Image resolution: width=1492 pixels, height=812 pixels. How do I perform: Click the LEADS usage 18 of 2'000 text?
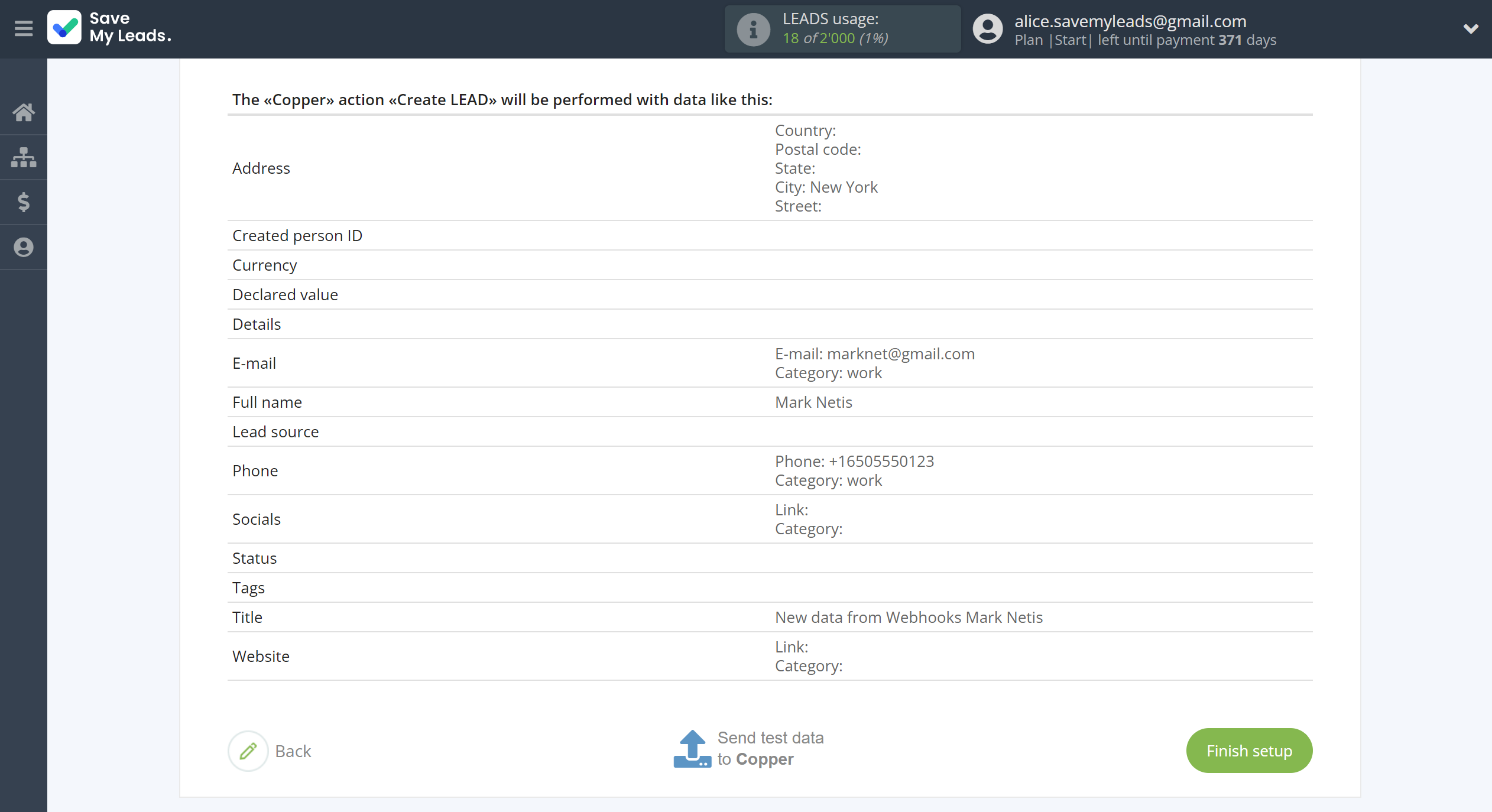[x=835, y=38]
